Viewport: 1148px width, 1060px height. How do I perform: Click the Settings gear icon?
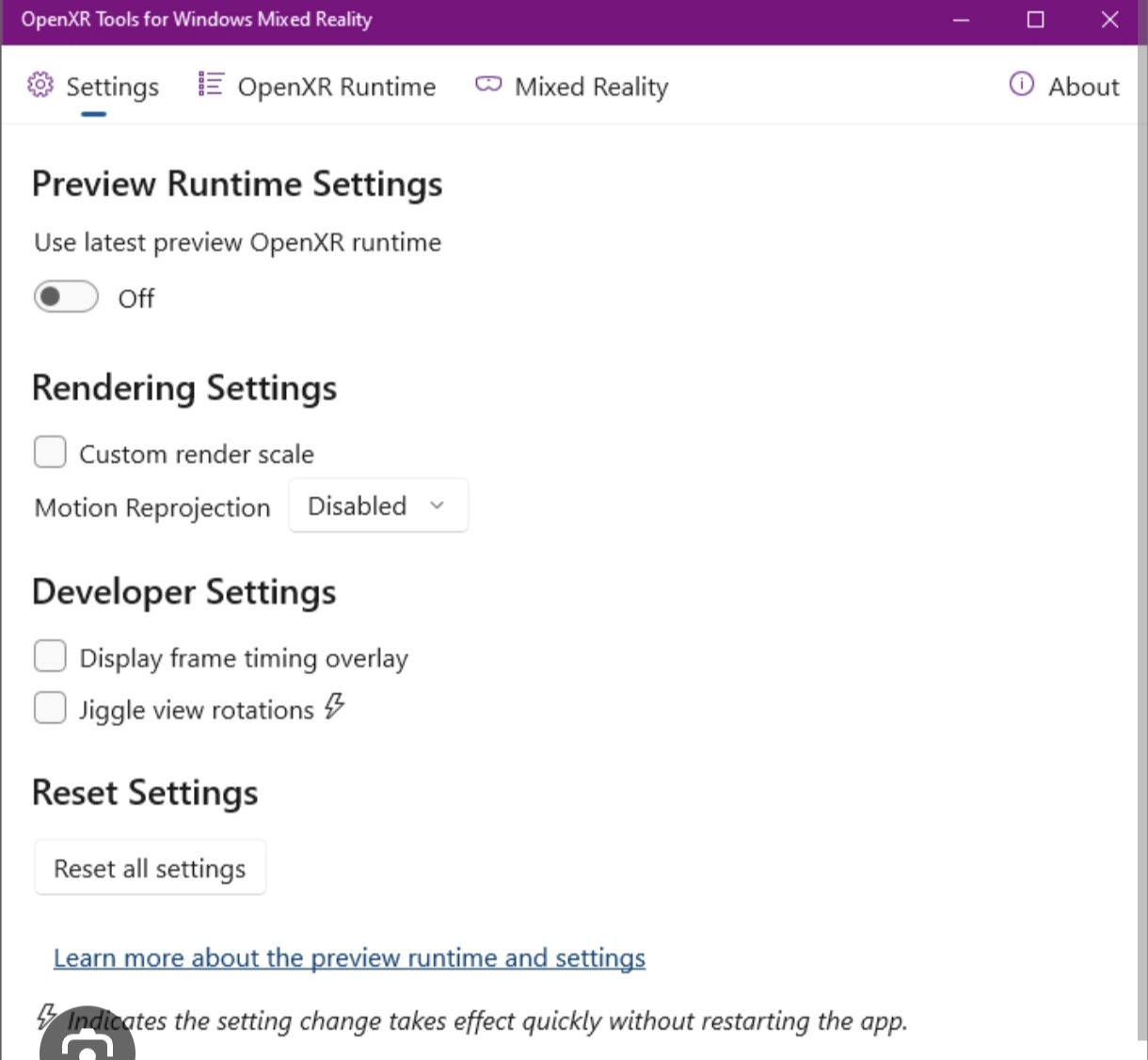point(40,85)
